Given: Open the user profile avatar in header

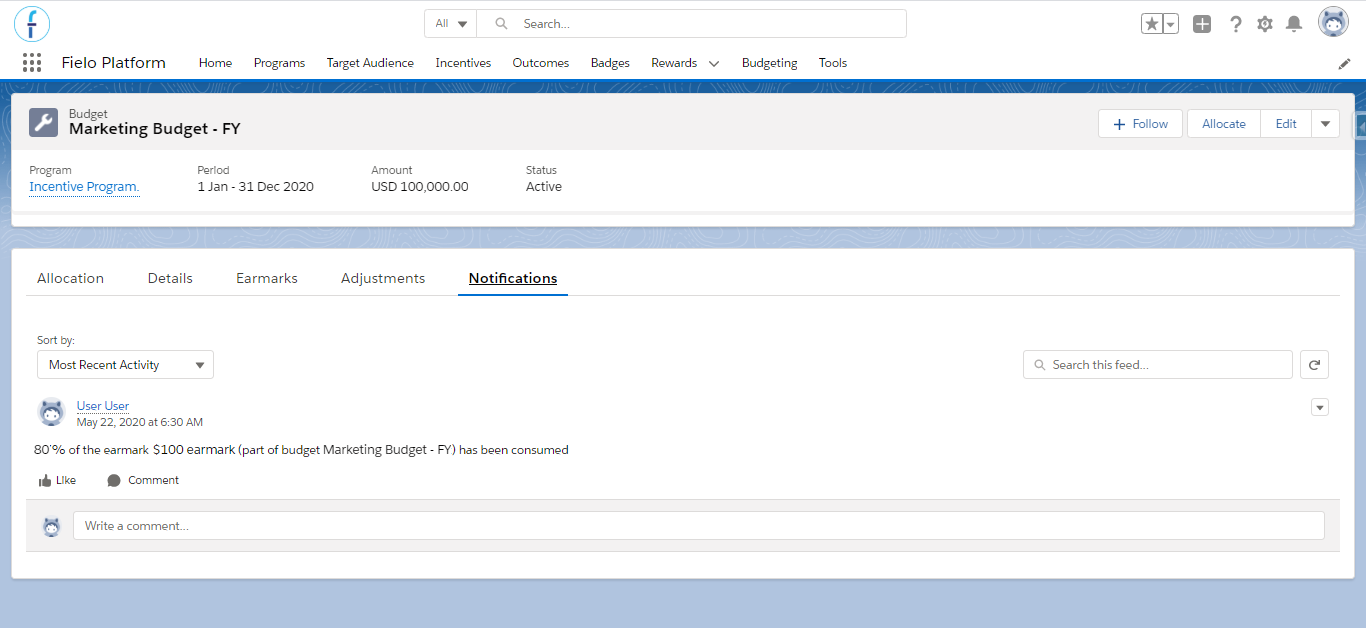Looking at the screenshot, I should point(1333,22).
